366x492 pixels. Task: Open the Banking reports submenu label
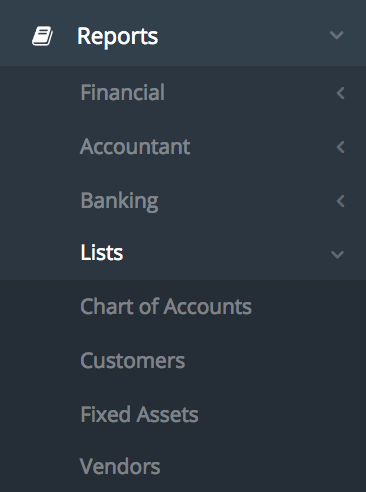[x=119, y=201]
